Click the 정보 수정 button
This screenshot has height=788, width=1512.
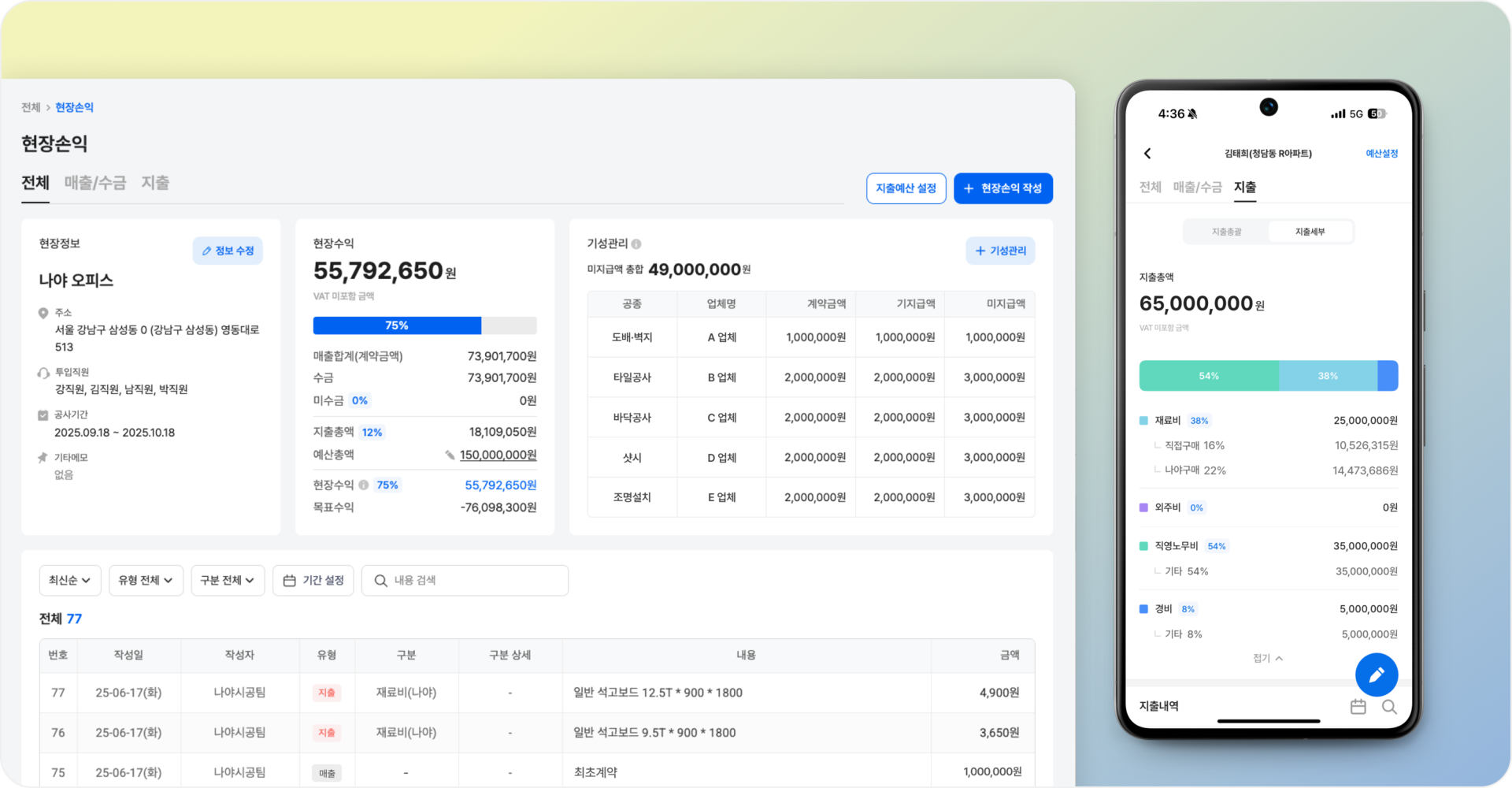click(x=228, y=251)
